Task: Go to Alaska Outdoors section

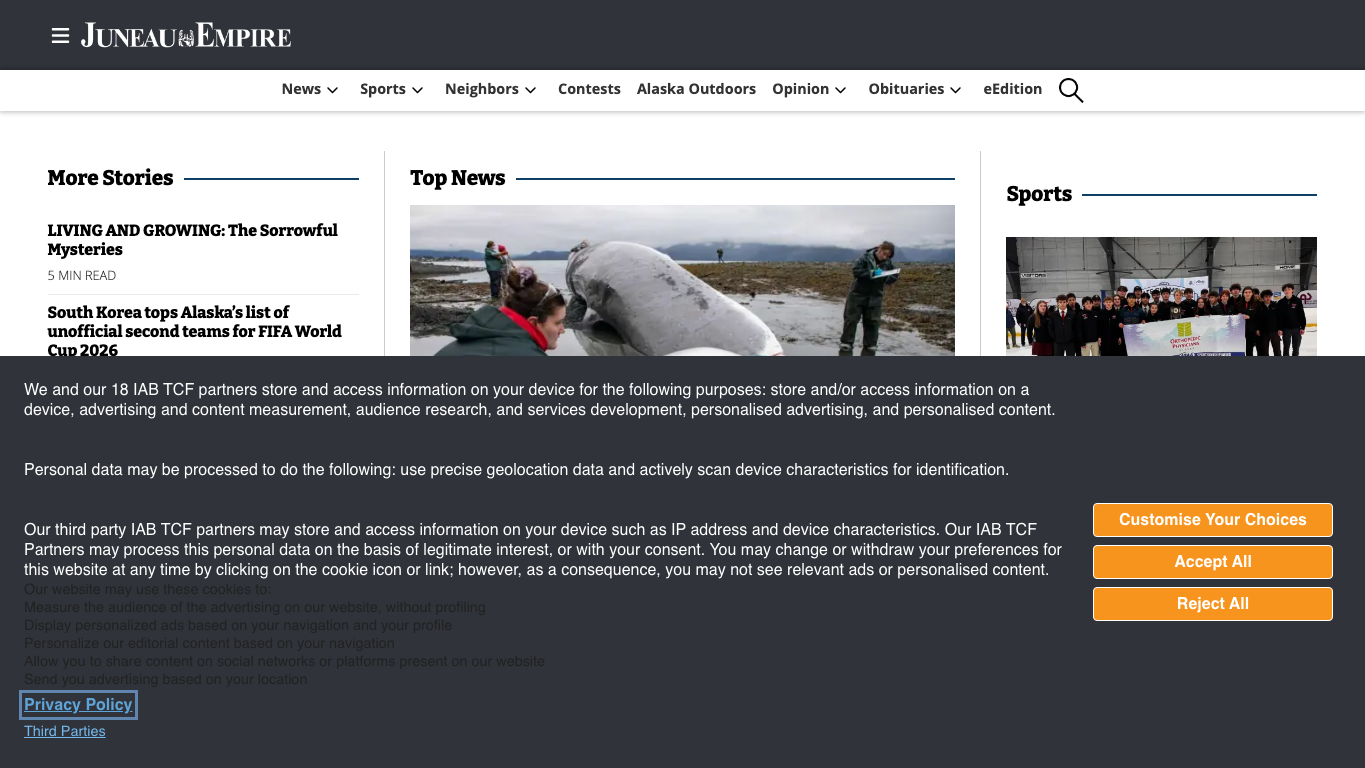Action: pos(696,89)
